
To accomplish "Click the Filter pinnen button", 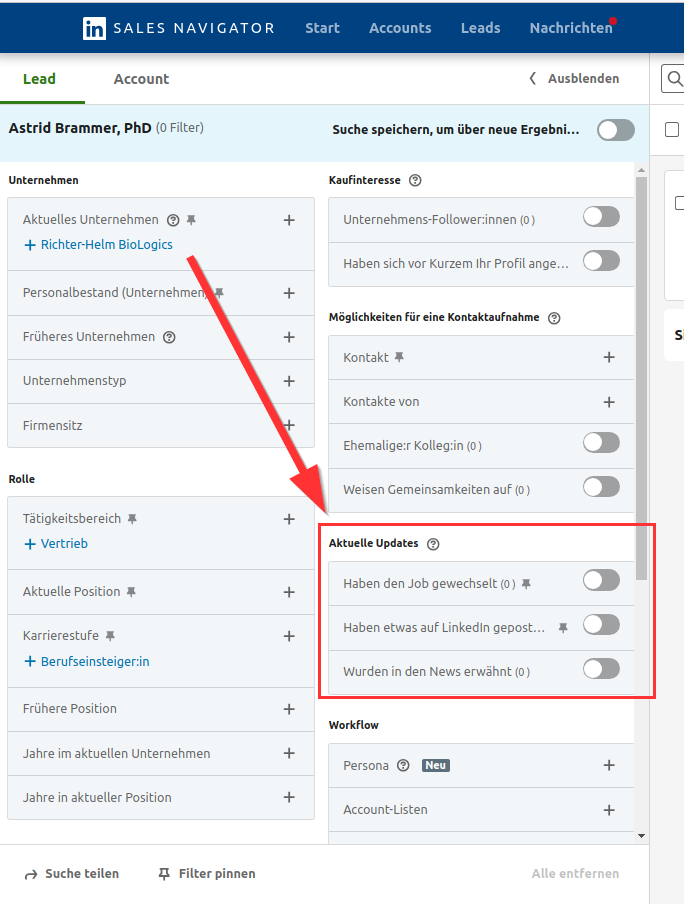I will 206,874.
